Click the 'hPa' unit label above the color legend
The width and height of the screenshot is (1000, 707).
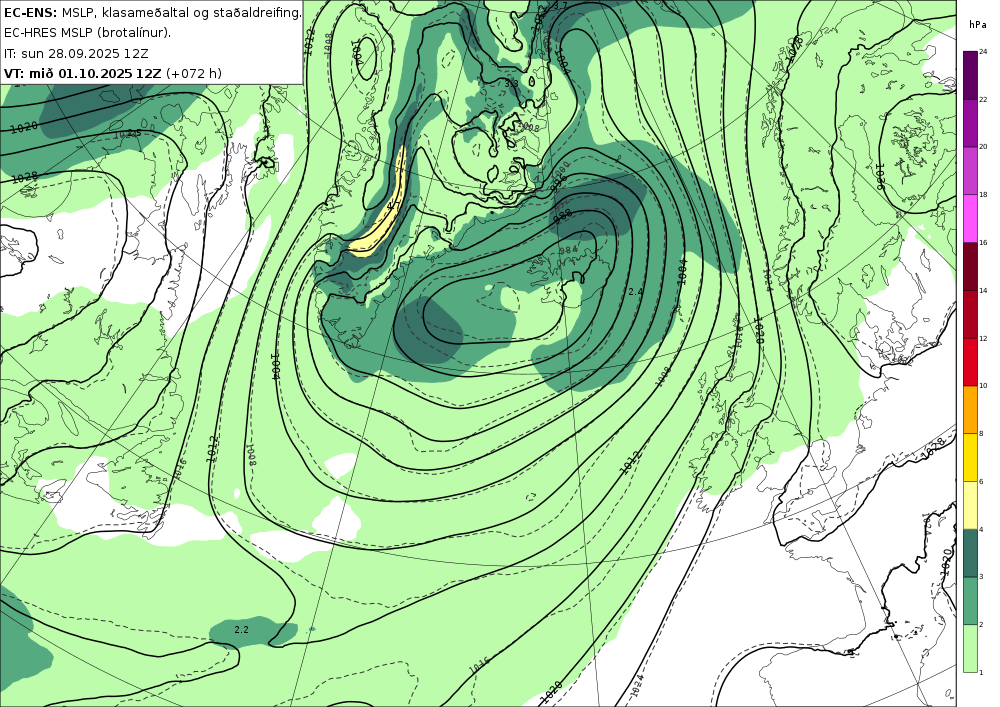978,24
